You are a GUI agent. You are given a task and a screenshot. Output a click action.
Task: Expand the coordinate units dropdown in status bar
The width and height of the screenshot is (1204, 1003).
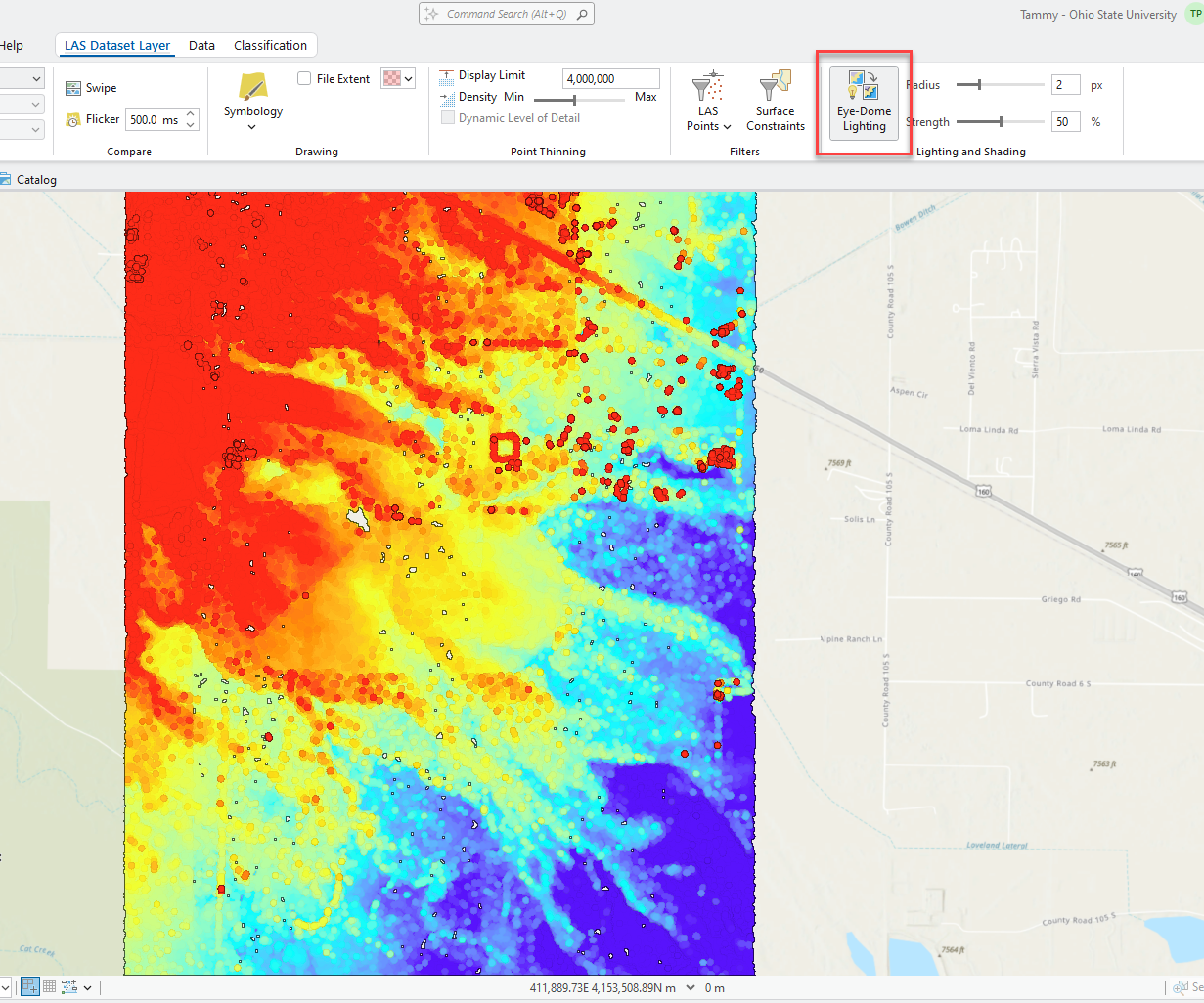point(691,987)
